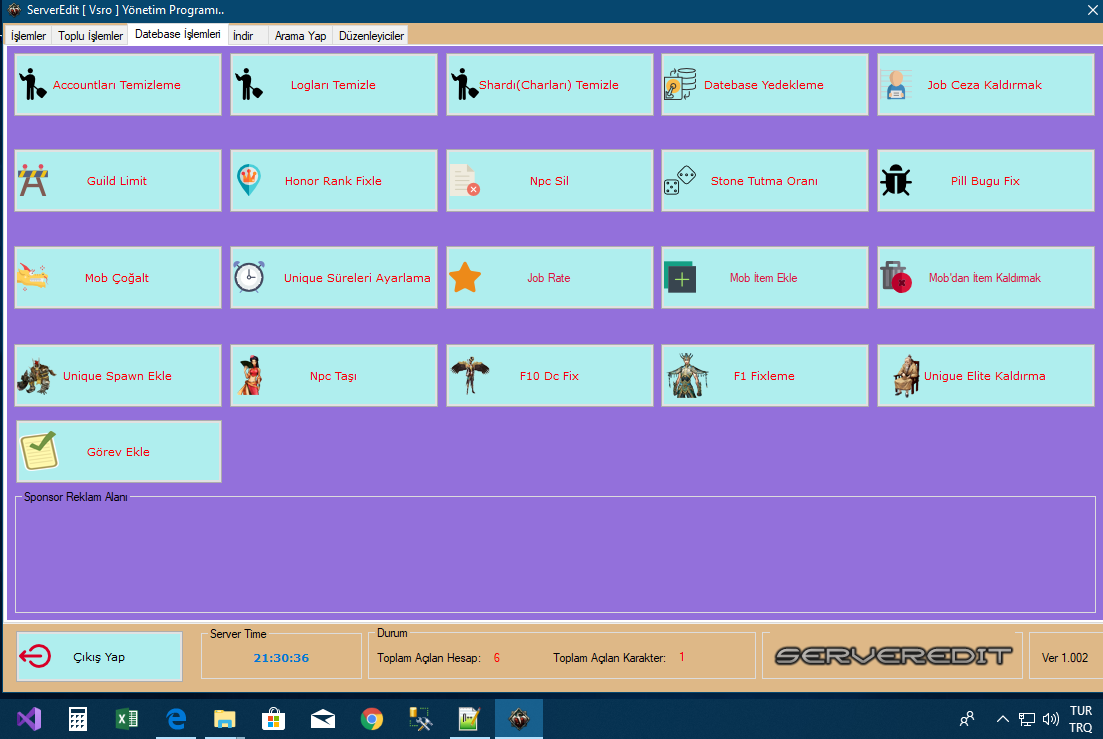Click the Mob Çoğalt dragon icon
This screenshot has height=739, width=1103.
pos(32,277)
